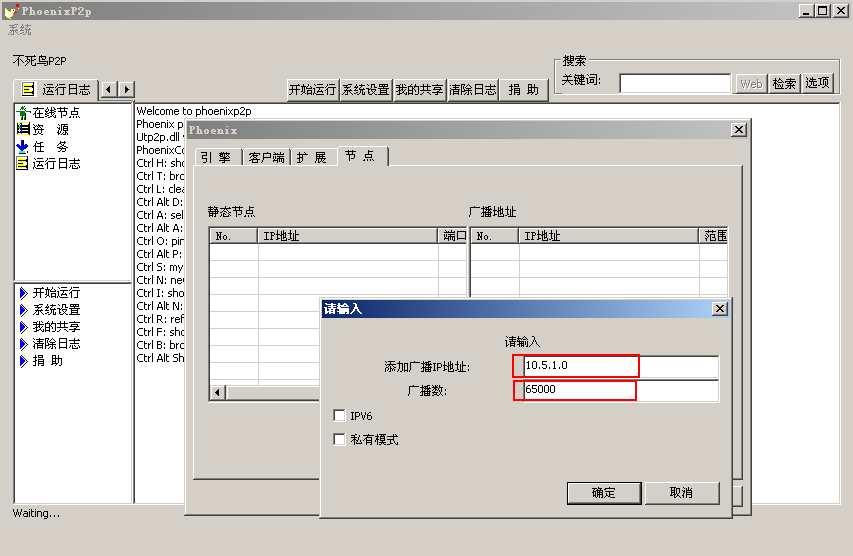Screen dimensions: 853x556
Task: Confirm with the 确定 button
Action: point(604,493)
